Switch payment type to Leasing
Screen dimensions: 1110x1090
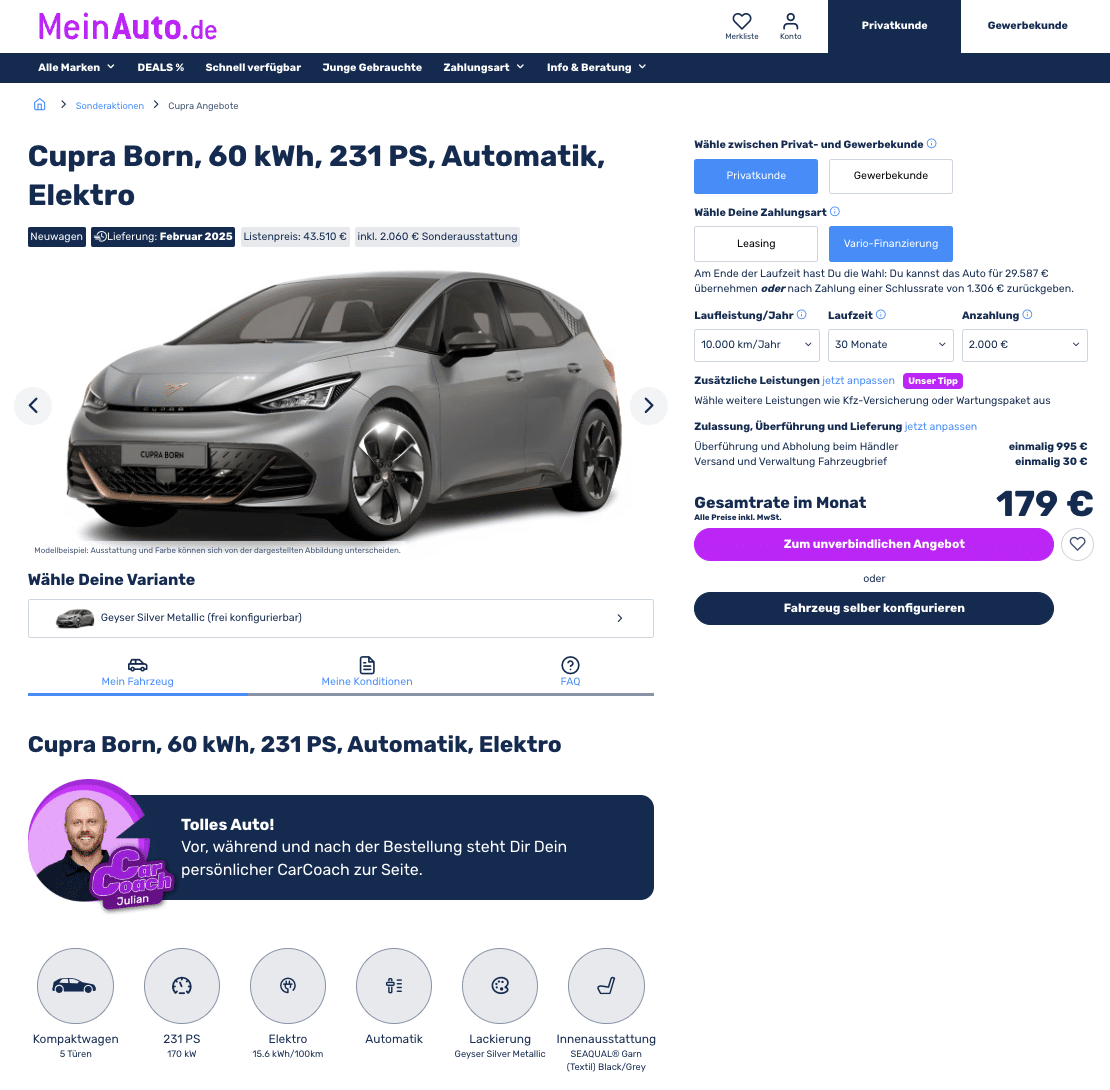pos(755,243)
